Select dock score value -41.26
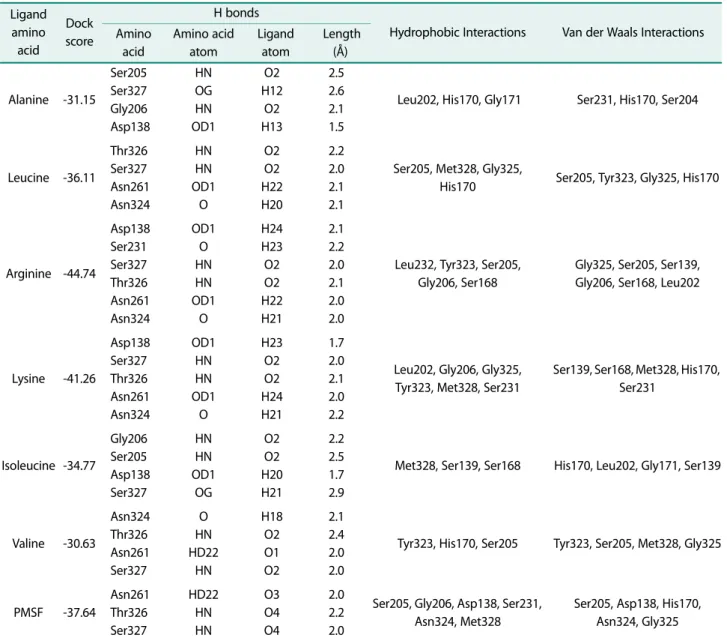The width and height of the screenshot is (727, 641). pyautogui.click(x=79, y=379)
